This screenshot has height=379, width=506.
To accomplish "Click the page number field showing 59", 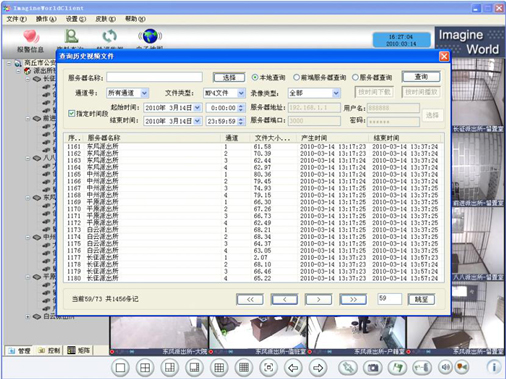I will tap(389, 299).
